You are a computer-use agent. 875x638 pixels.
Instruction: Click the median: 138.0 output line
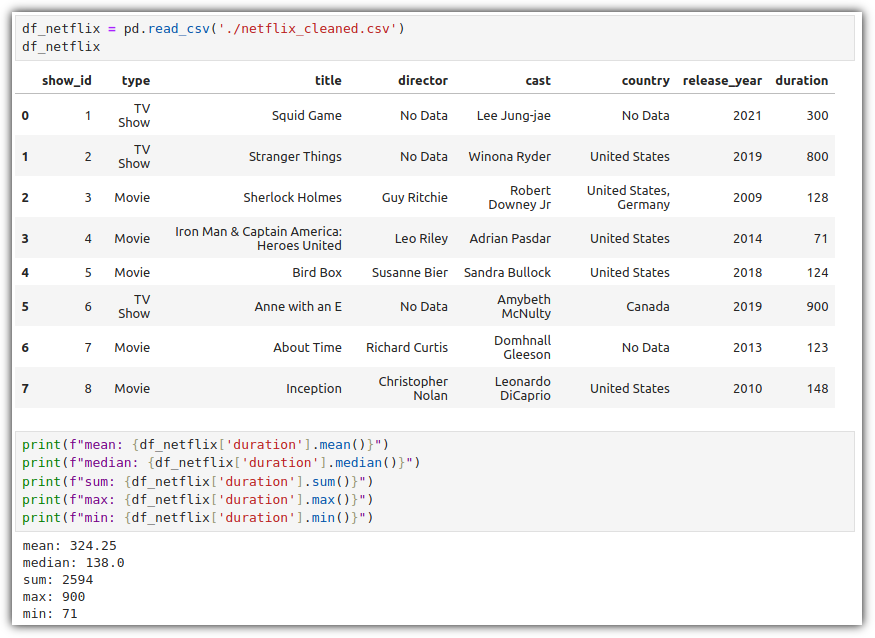[x=73, y=563]
